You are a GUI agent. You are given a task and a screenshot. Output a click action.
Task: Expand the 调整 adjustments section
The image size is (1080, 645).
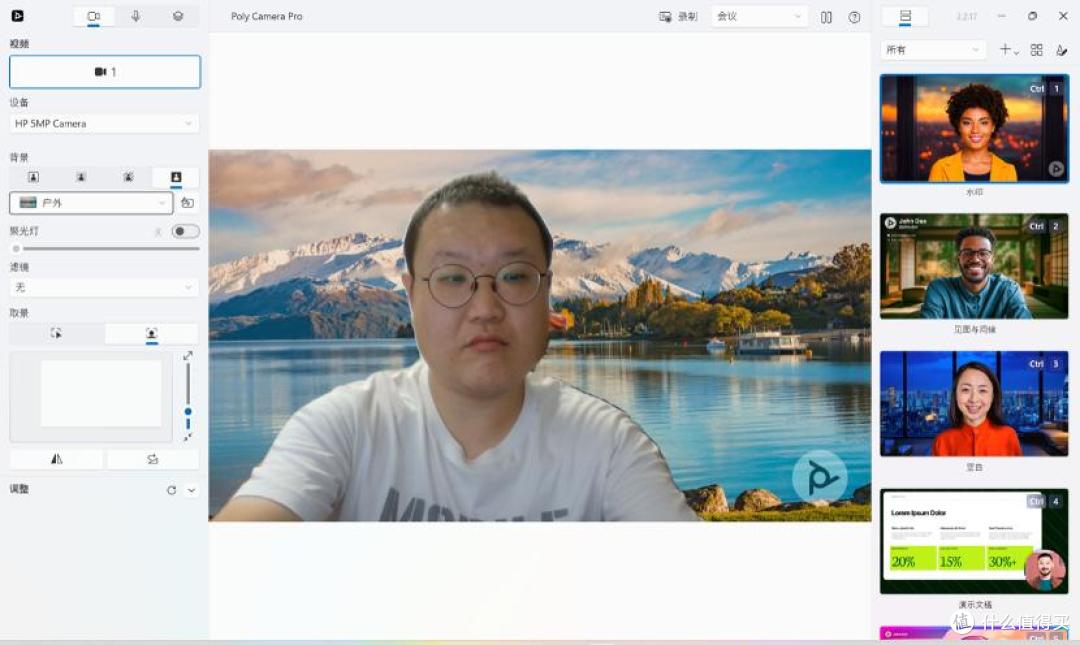[x=191, y=490]
